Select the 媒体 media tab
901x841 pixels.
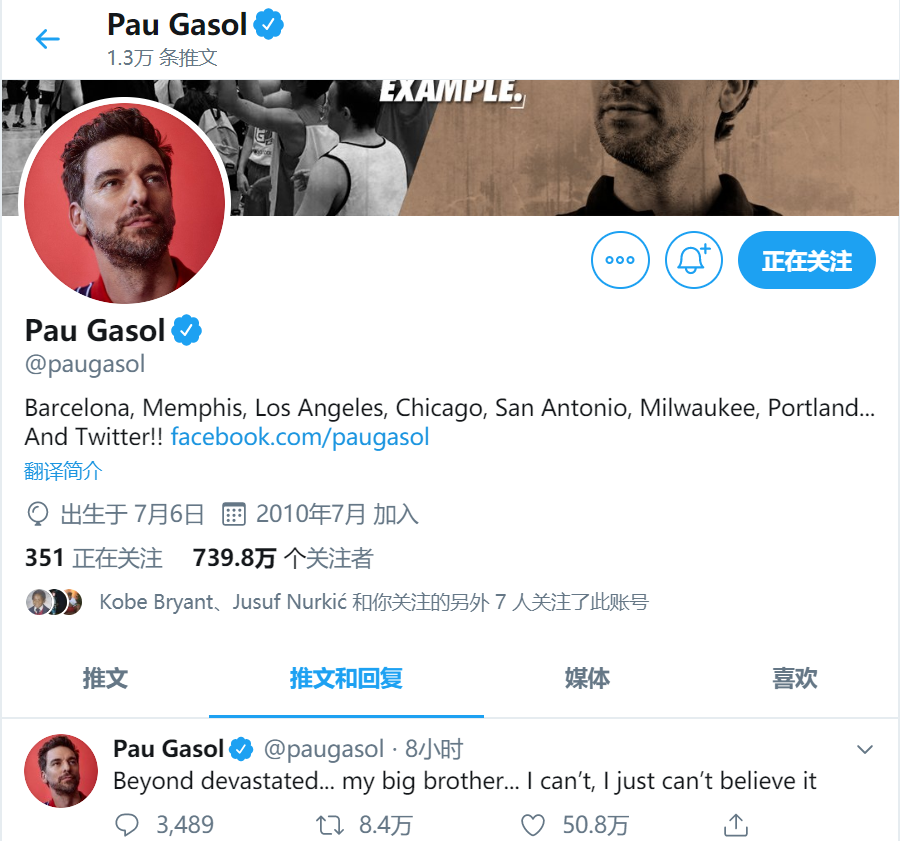[x=587, y=678]
